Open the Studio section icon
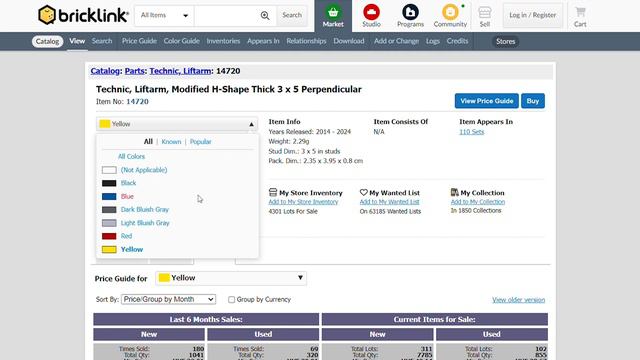Image resolution: width=640 pixels, height=360 pixels. pyautogui.click(x=371, y=12)
